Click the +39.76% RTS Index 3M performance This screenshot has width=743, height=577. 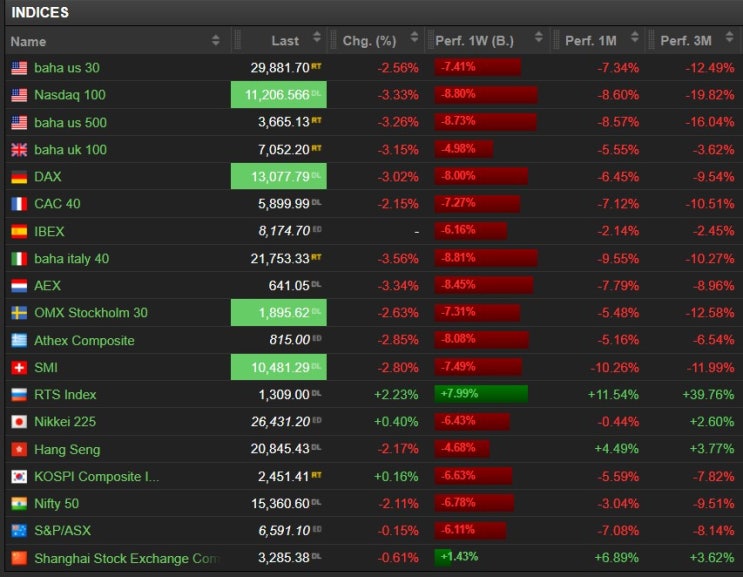click(708, 395)
